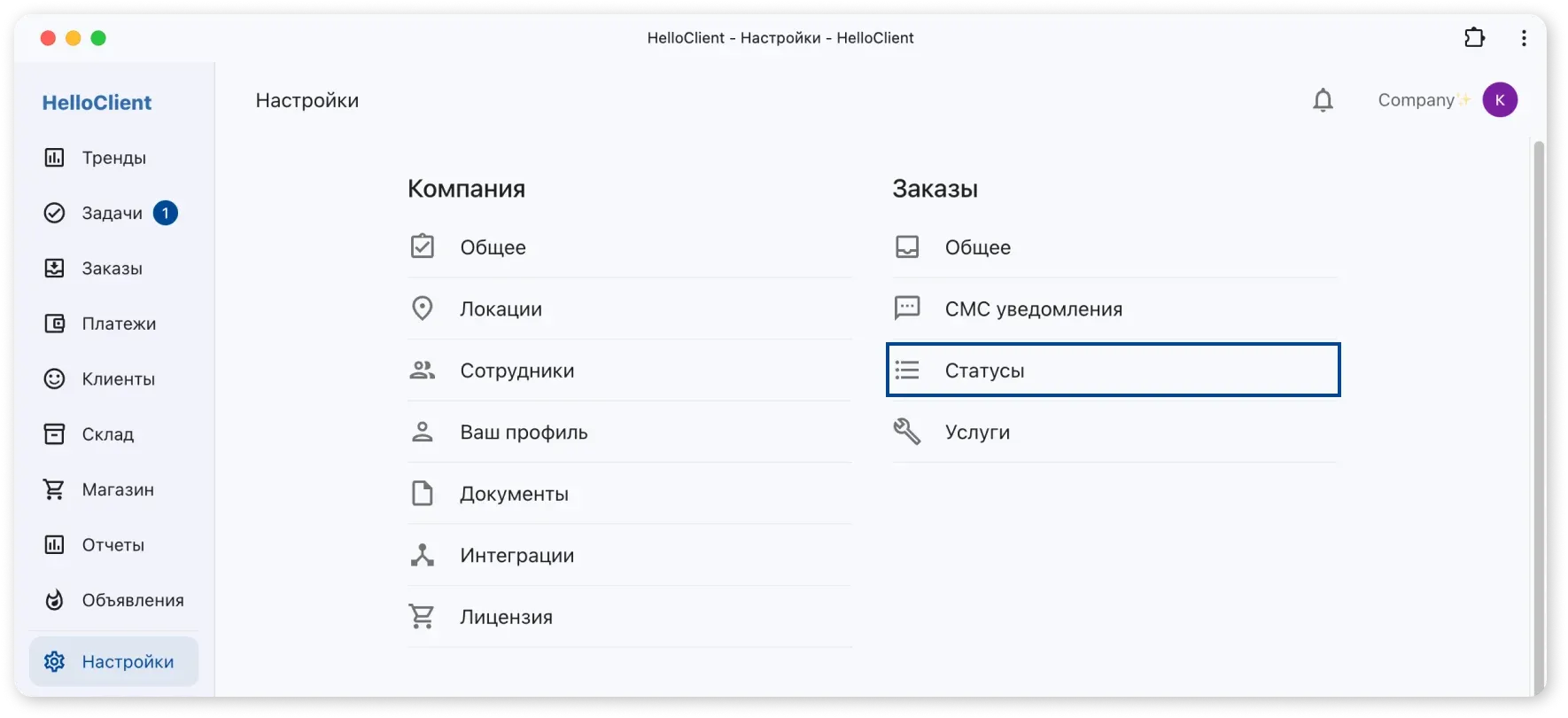Click the Платежи wallet icon

(x=54, y=324)
